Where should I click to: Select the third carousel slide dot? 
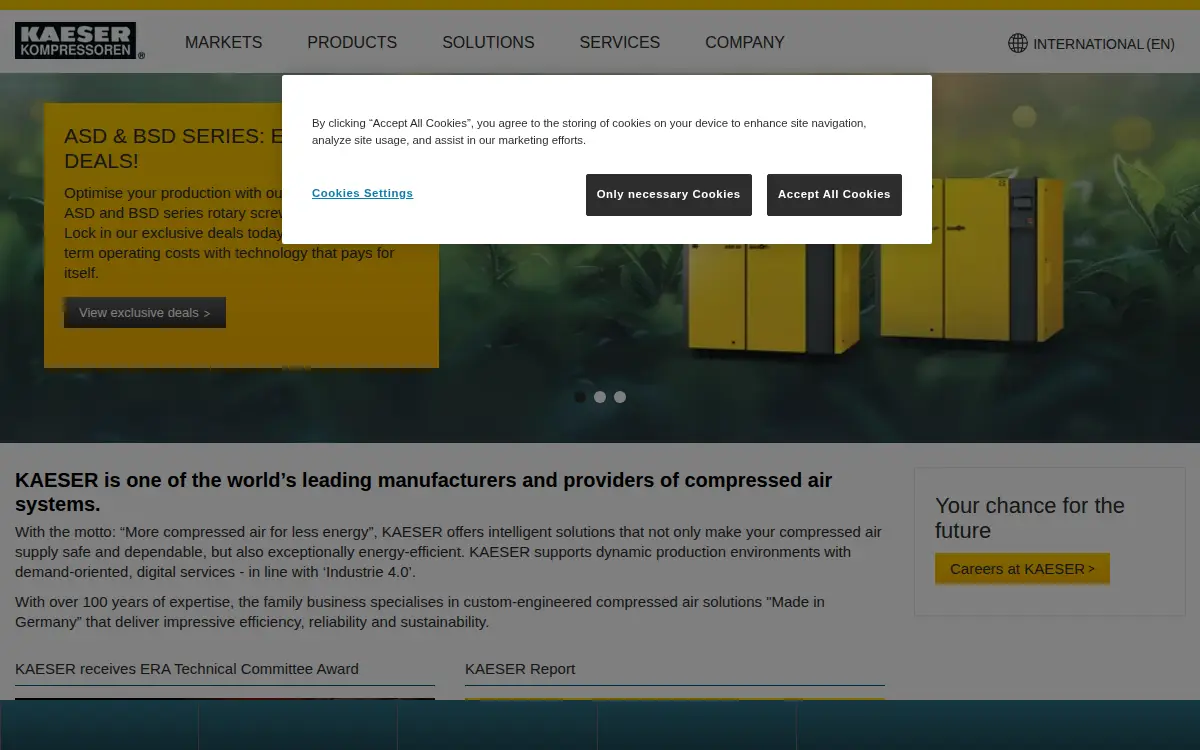tap(620, 397)
